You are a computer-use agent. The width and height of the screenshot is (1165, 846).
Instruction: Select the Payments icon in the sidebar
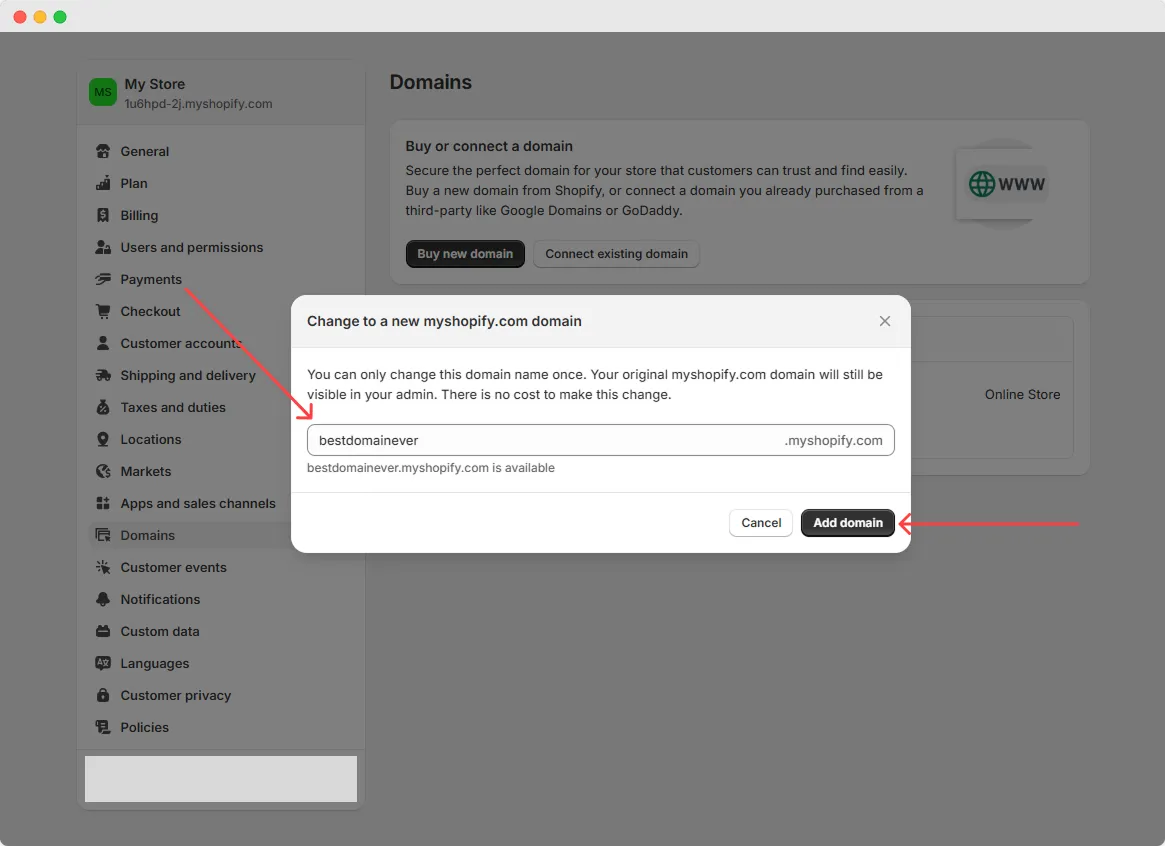click(x=103, y=280)
